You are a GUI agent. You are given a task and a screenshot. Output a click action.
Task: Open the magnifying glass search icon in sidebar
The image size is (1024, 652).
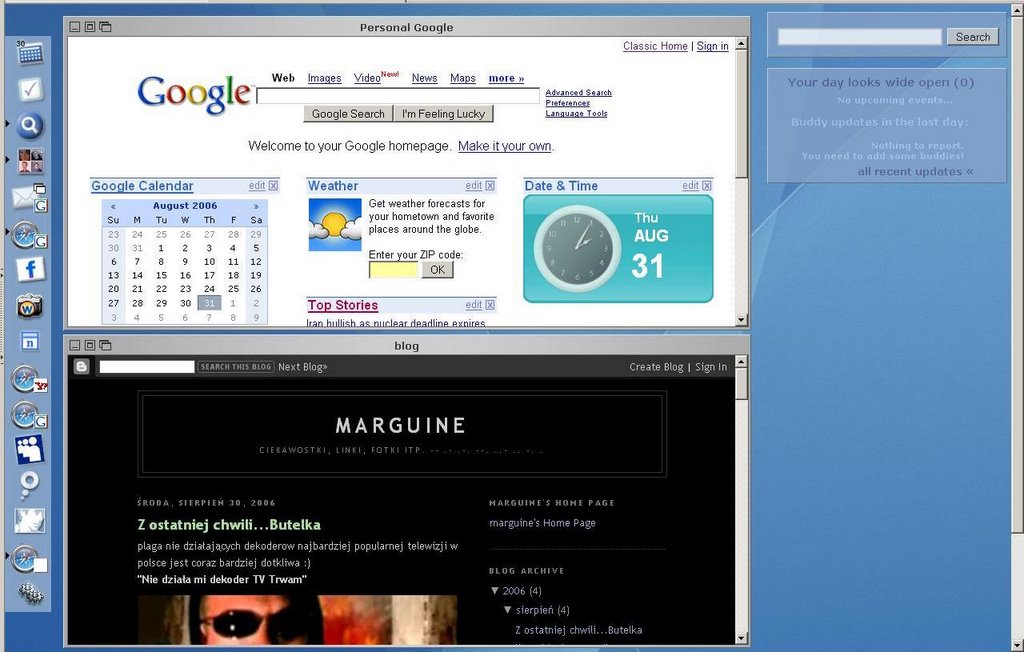tap(29, 125)
